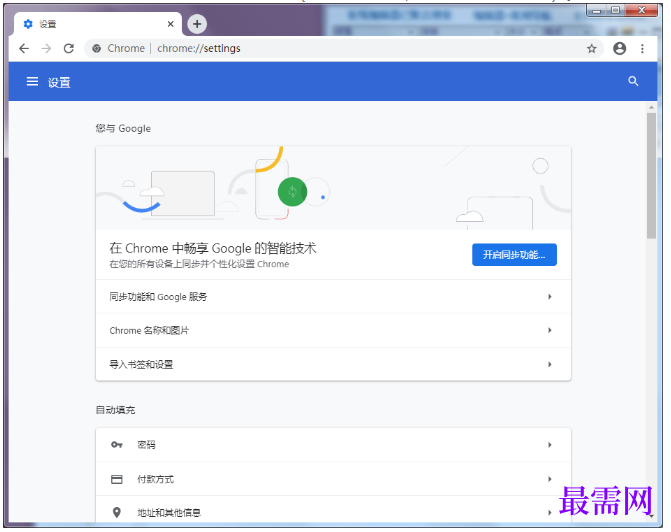Screen dimensions: 671x532
Task: Open 付款方式 settings entry
Action: point(333,479)
